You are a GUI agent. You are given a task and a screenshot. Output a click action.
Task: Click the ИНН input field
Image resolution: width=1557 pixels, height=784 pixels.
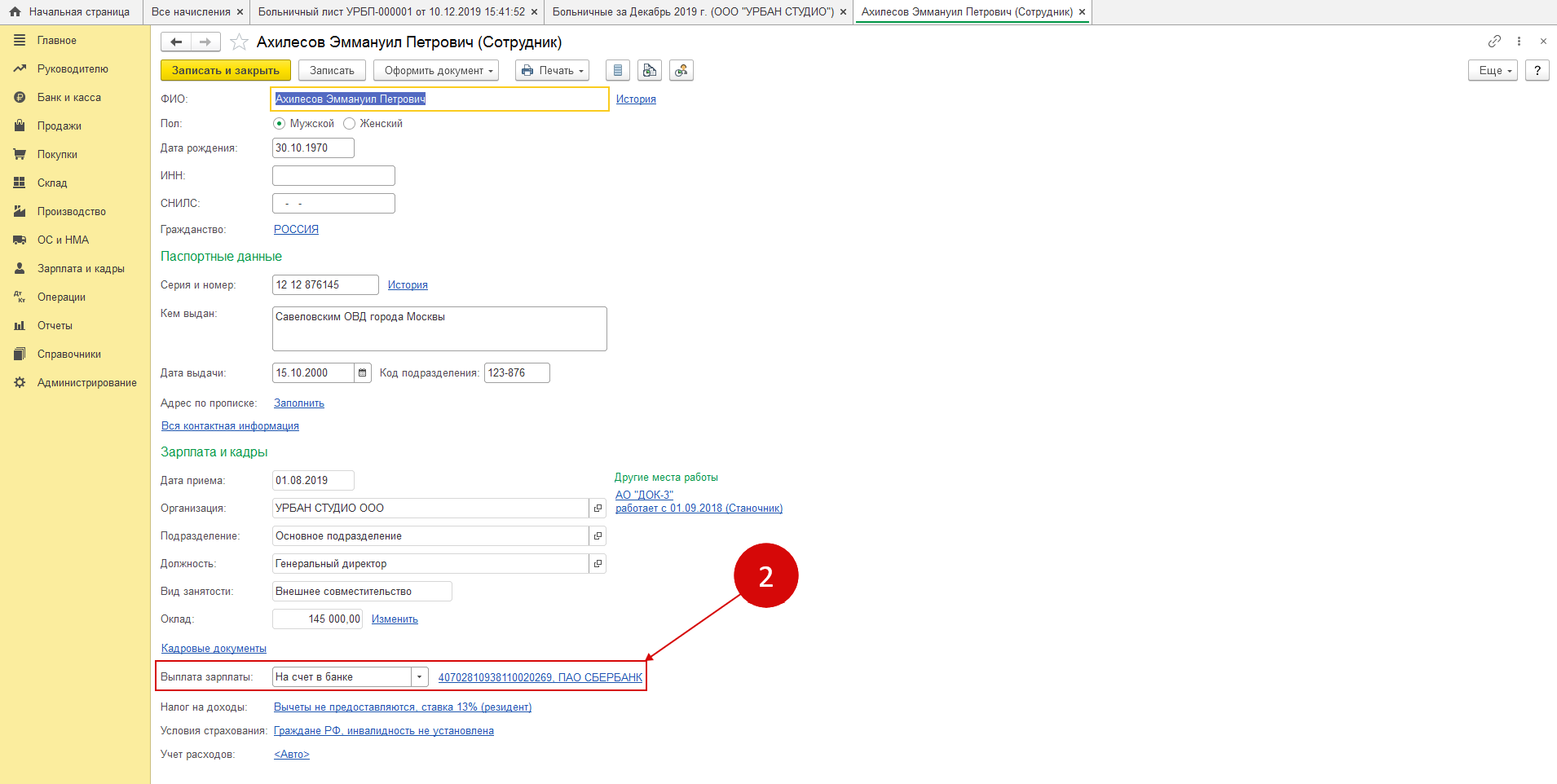(333, 176)
